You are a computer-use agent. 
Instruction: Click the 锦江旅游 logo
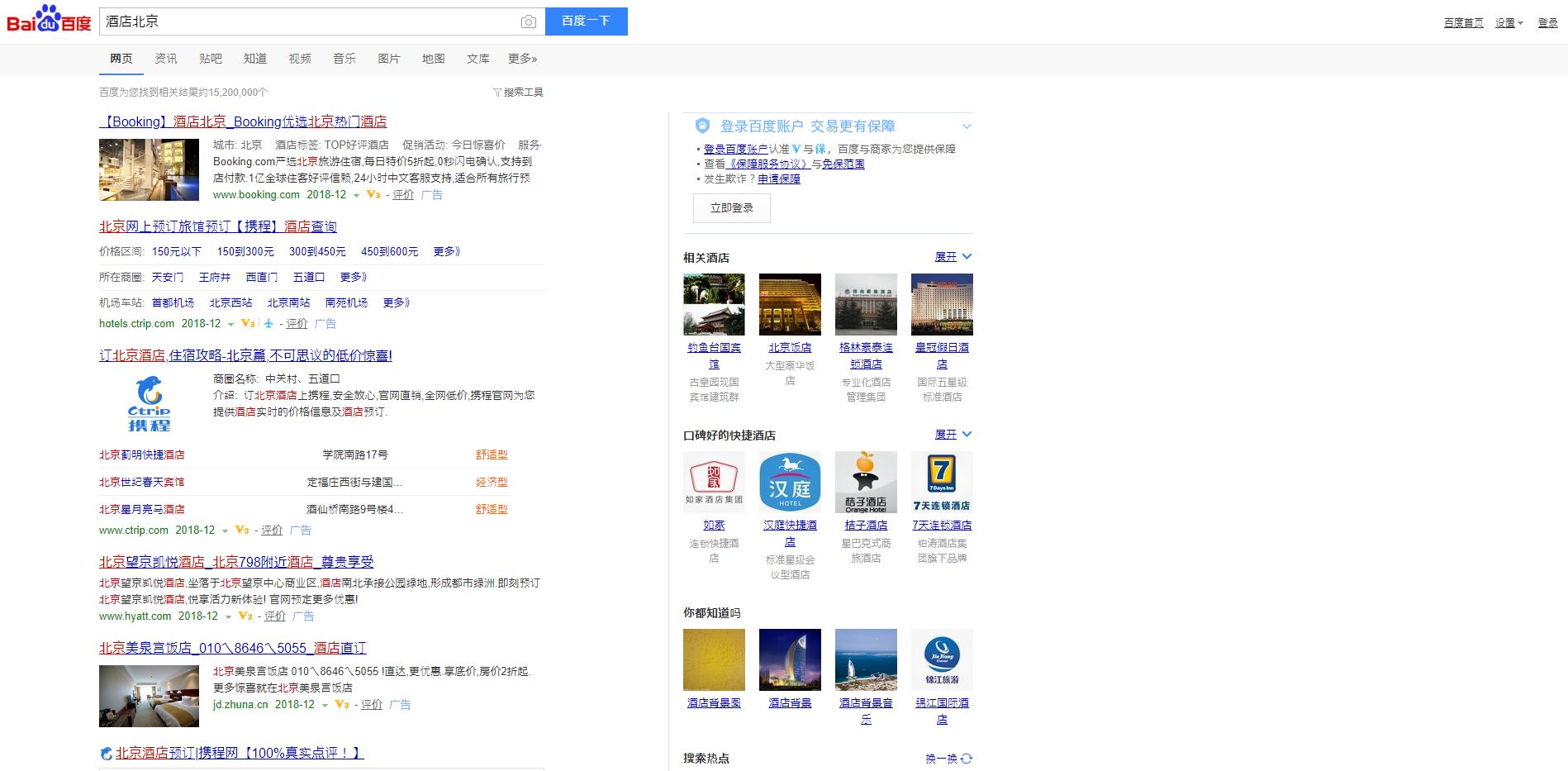(x=942, y=659)
